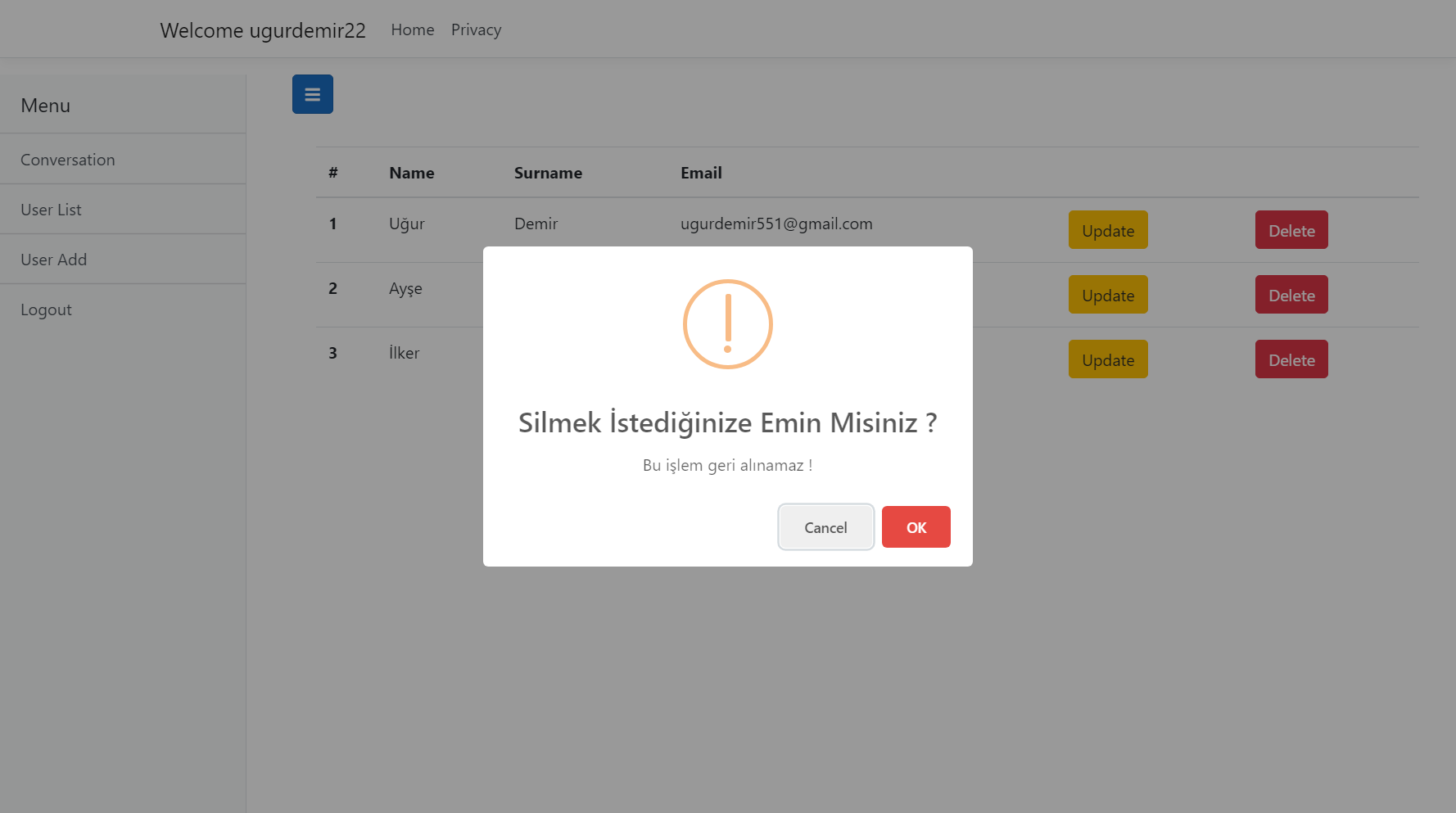Delete the user İlker
Image resolution: width=1456 pixels, height=813 pixels.
coord(1291,359)
